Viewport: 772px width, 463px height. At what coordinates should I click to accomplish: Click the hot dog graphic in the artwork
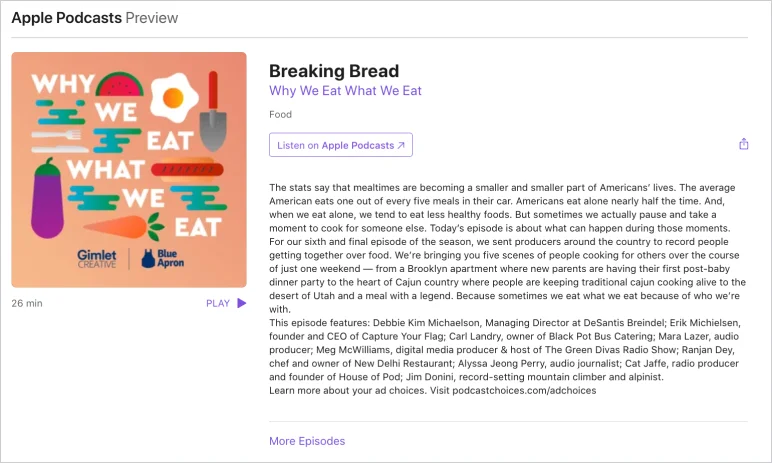tap(187, 169)
